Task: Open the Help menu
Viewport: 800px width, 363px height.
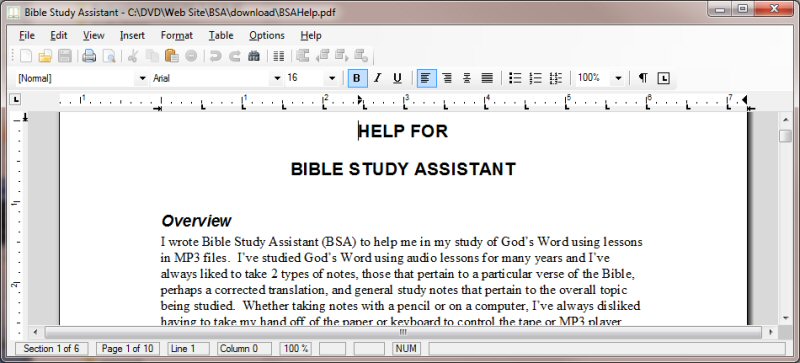Action: point(311,35)
